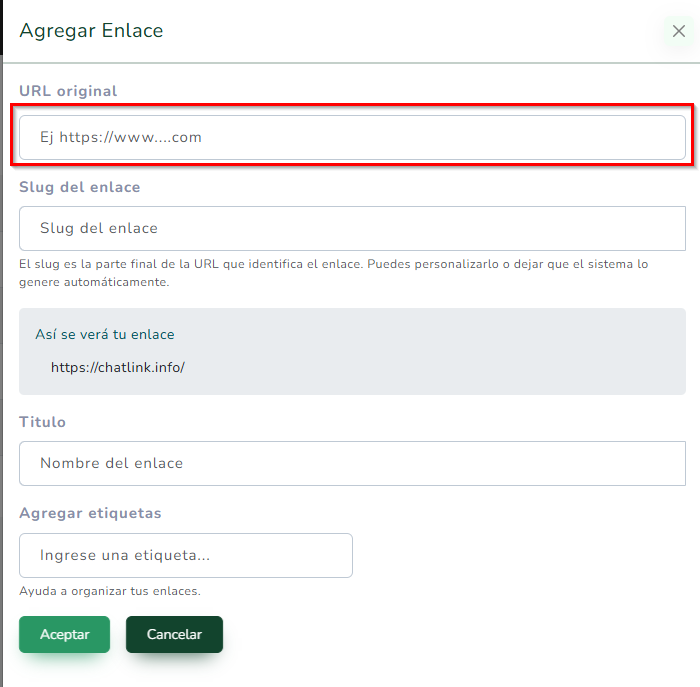The height and width of the screenshot is (687, 700).
Task: Click the gray link preview panel
Action: tap(450, 351)
